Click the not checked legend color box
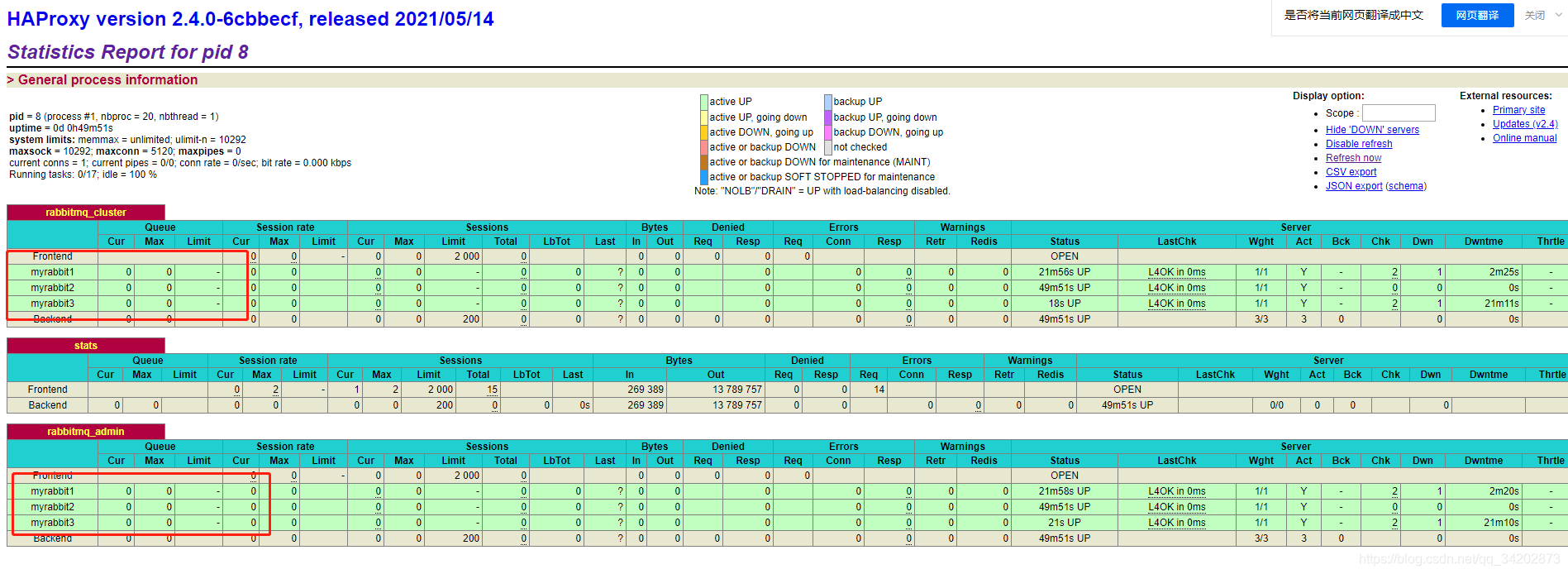 [x=828, y=147]
